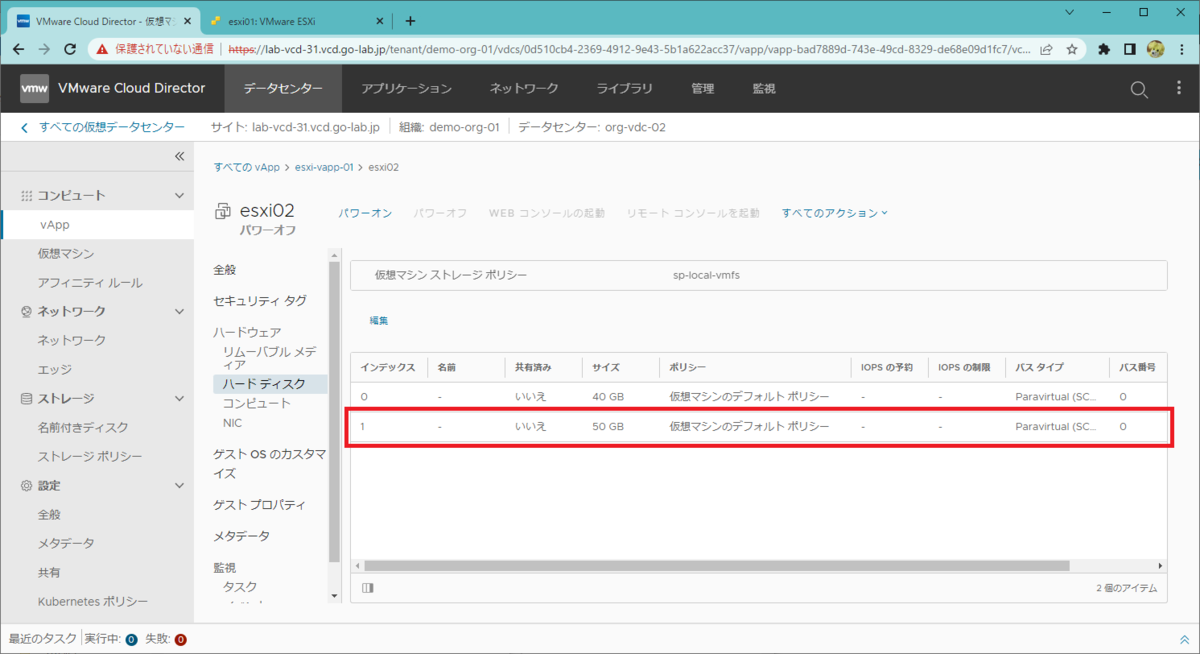Select 仮想マシン in the sidebar

coord(66,253)
